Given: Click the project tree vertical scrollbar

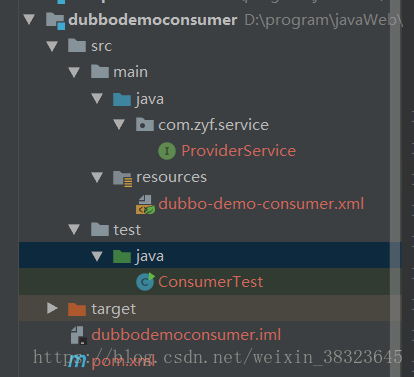Looking at the screenshot, I should (395, 188).
